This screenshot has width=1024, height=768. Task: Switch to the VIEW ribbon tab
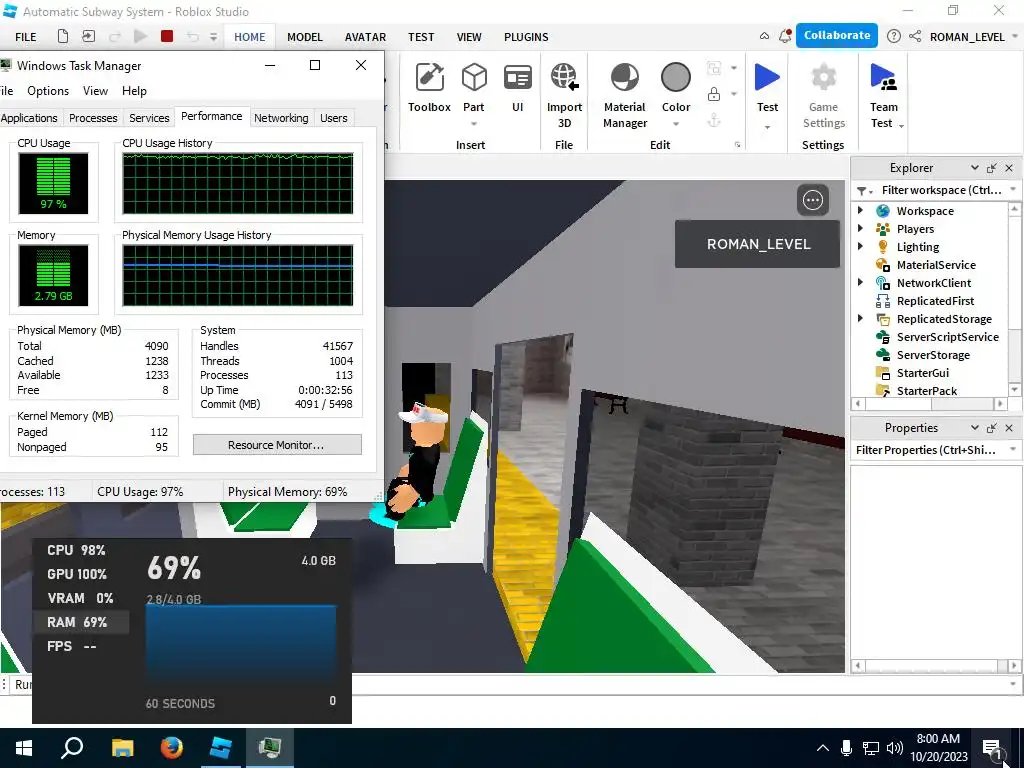click(469, 37)
